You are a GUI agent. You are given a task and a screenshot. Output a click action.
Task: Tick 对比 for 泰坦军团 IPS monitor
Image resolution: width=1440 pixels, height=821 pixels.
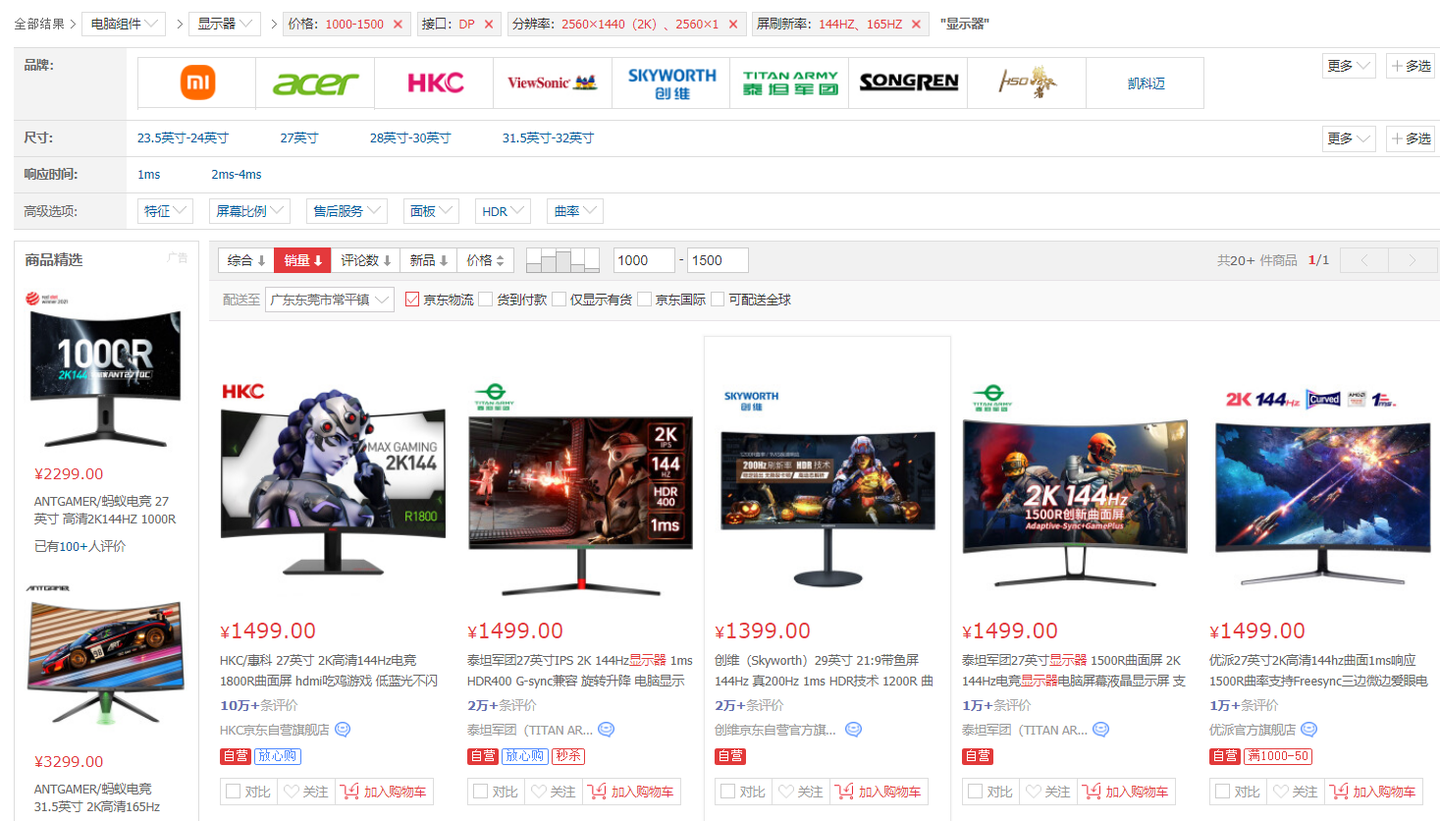click(480, 792)
